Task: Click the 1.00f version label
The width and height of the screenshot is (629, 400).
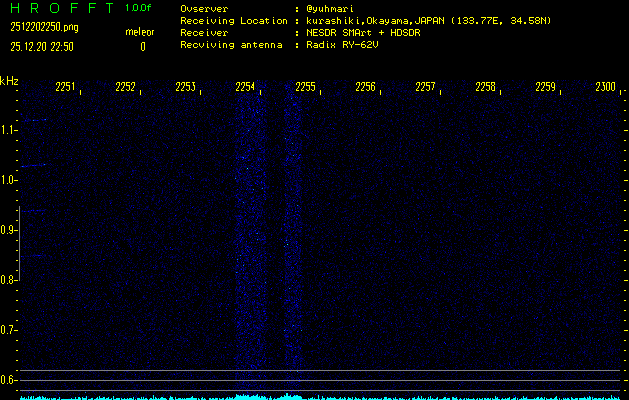Action: click(140, 8)
